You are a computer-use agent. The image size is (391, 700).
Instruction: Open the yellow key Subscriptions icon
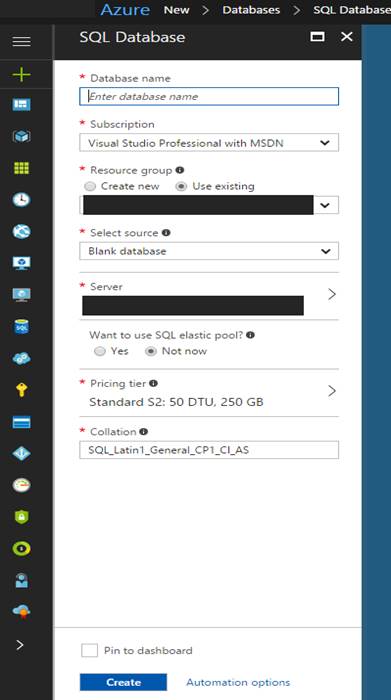pos(21,390)
